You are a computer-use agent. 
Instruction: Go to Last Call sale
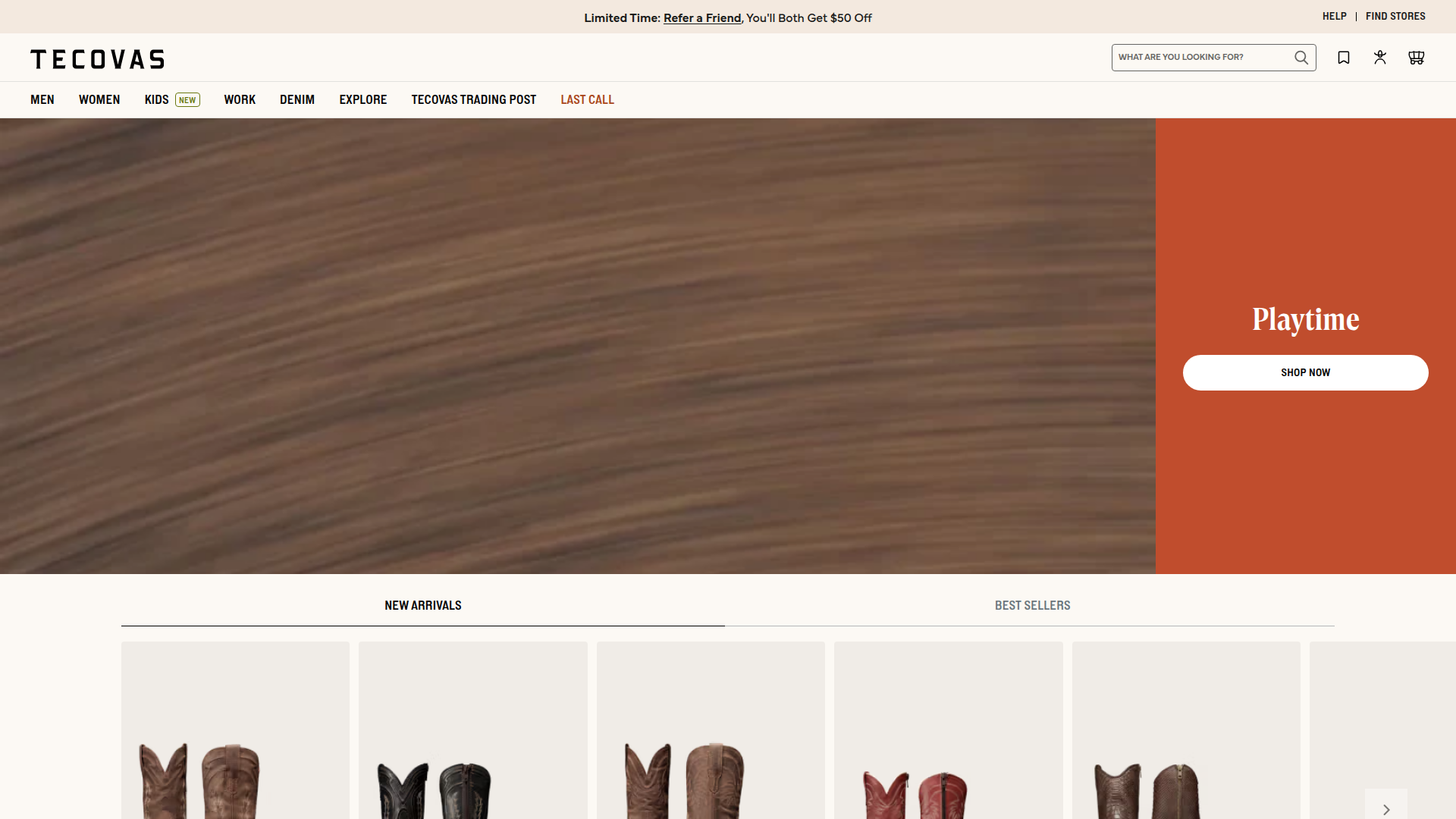588,100
